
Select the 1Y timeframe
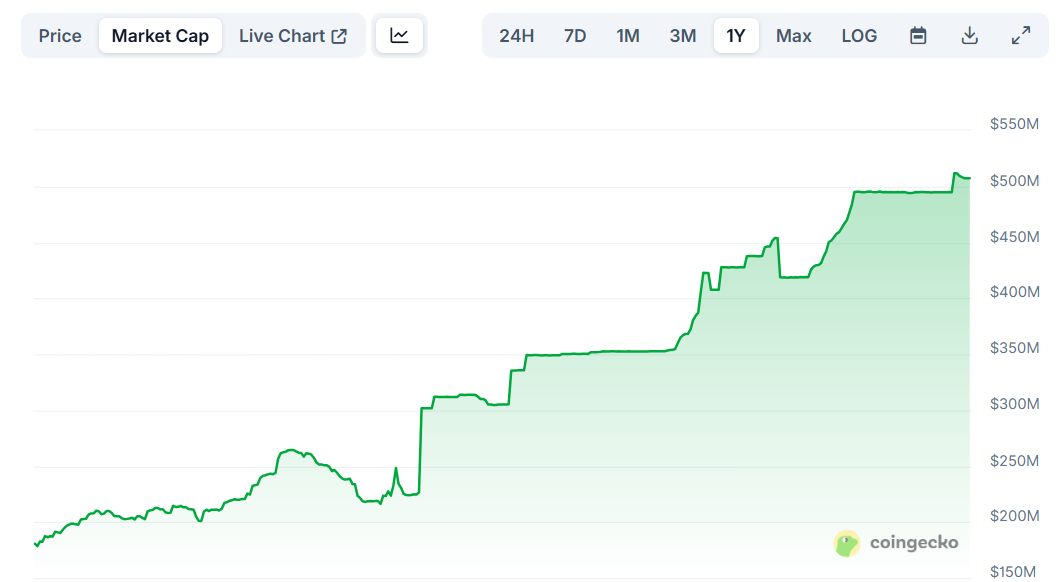[x=736, y=35]
